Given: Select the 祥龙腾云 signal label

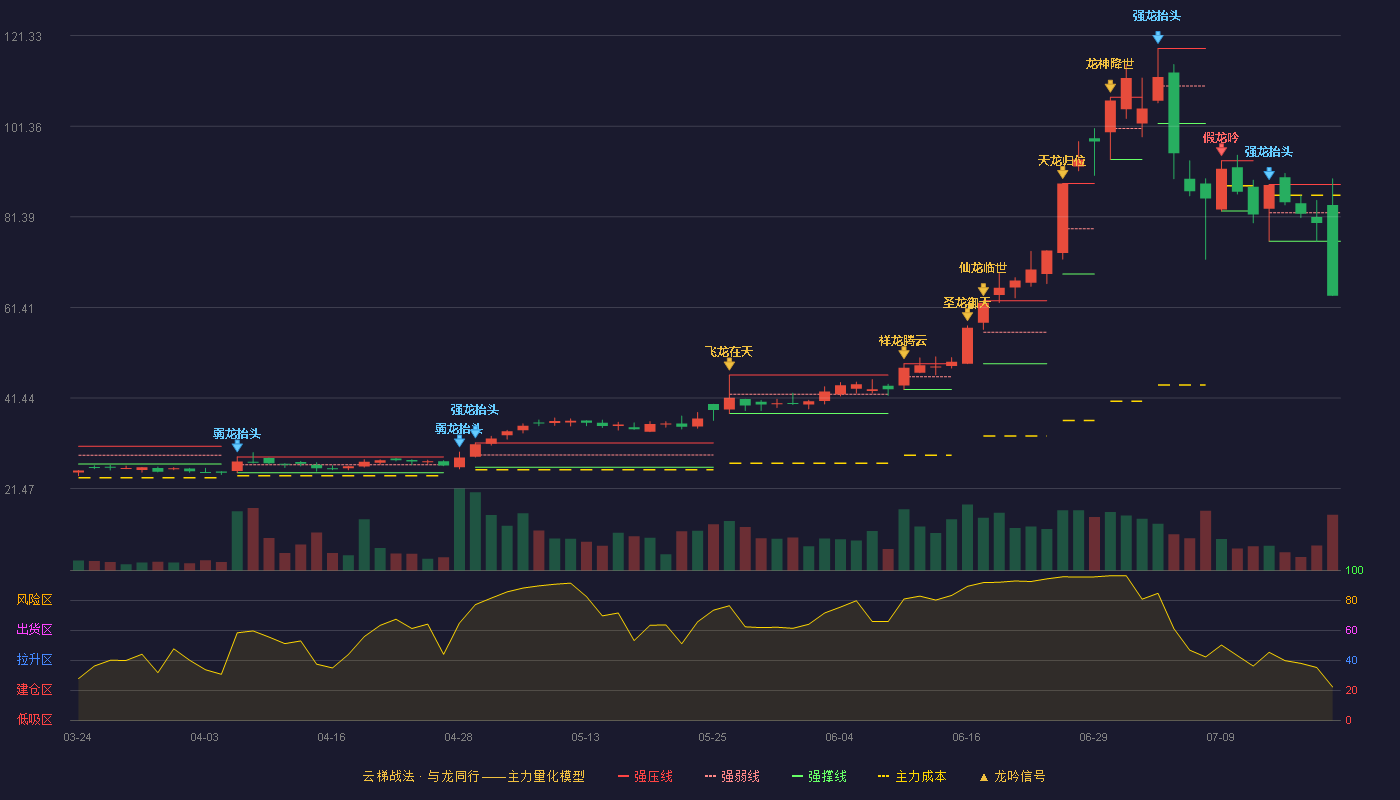Looking at the screenshot, I should pos(903,340).
